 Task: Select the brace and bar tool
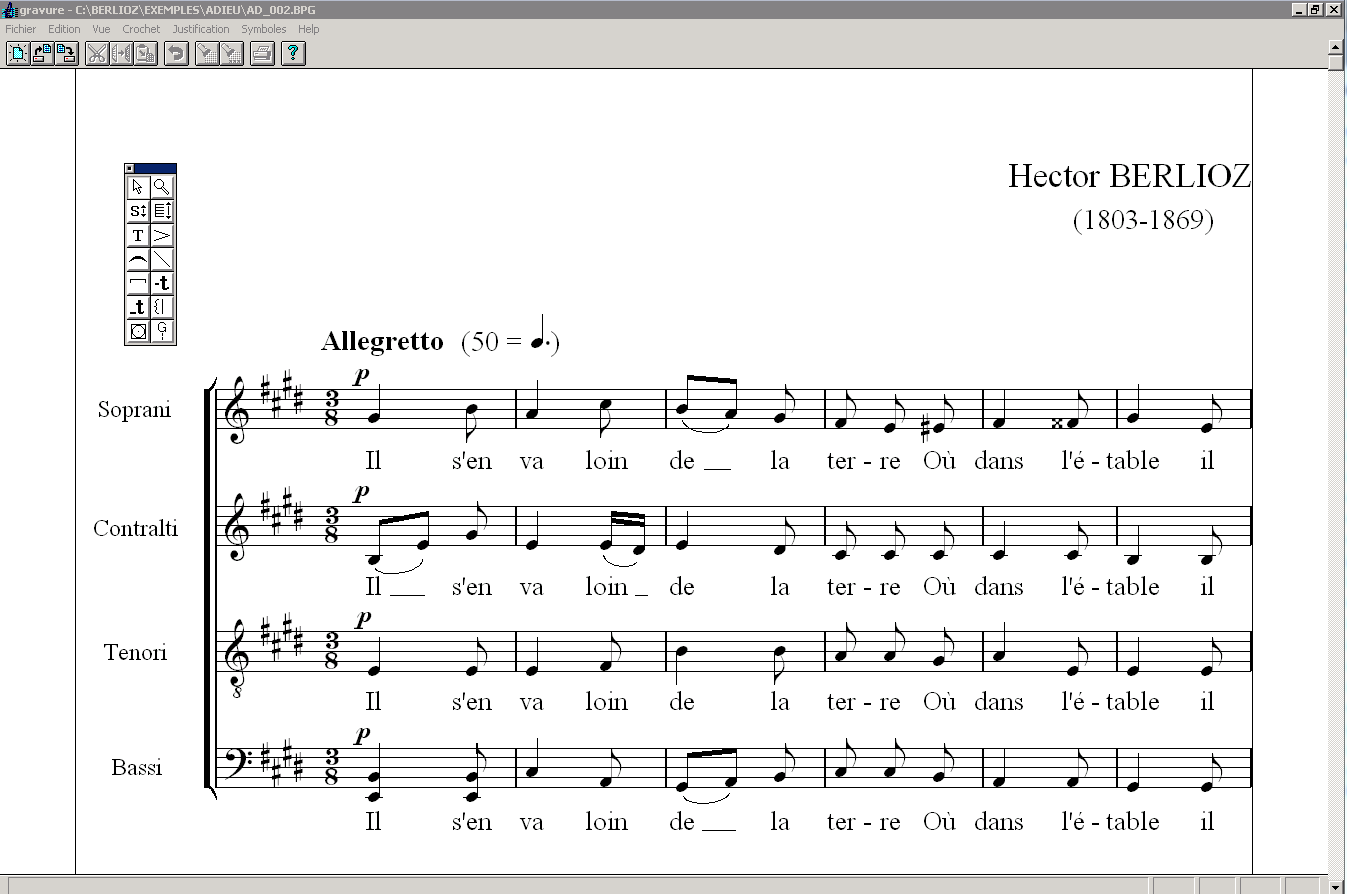click(162, 307)
